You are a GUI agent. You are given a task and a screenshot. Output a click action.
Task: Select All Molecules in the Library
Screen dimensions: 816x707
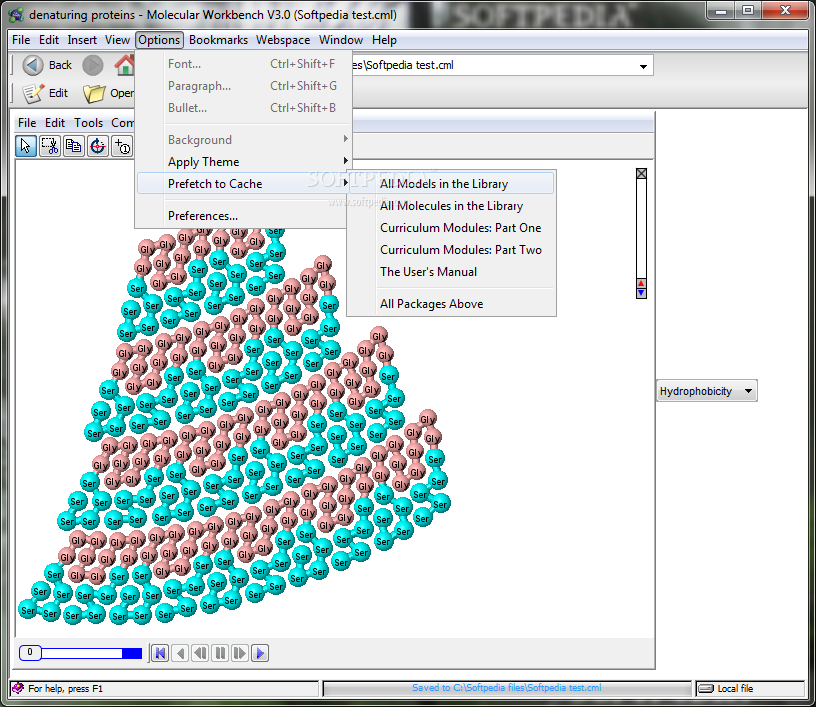click(451, 206)
